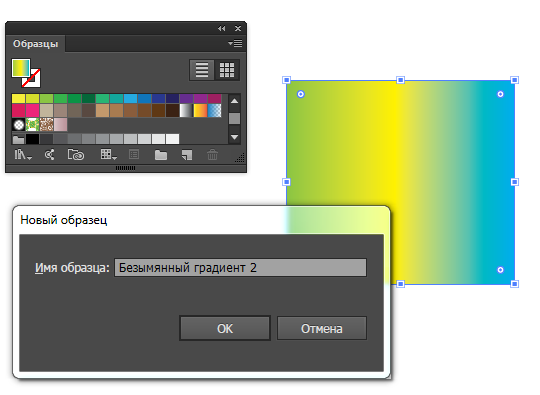Viewport: 540px width, 395px height.
Task: Click the Имя образца name field
Action: pos(240,268)
